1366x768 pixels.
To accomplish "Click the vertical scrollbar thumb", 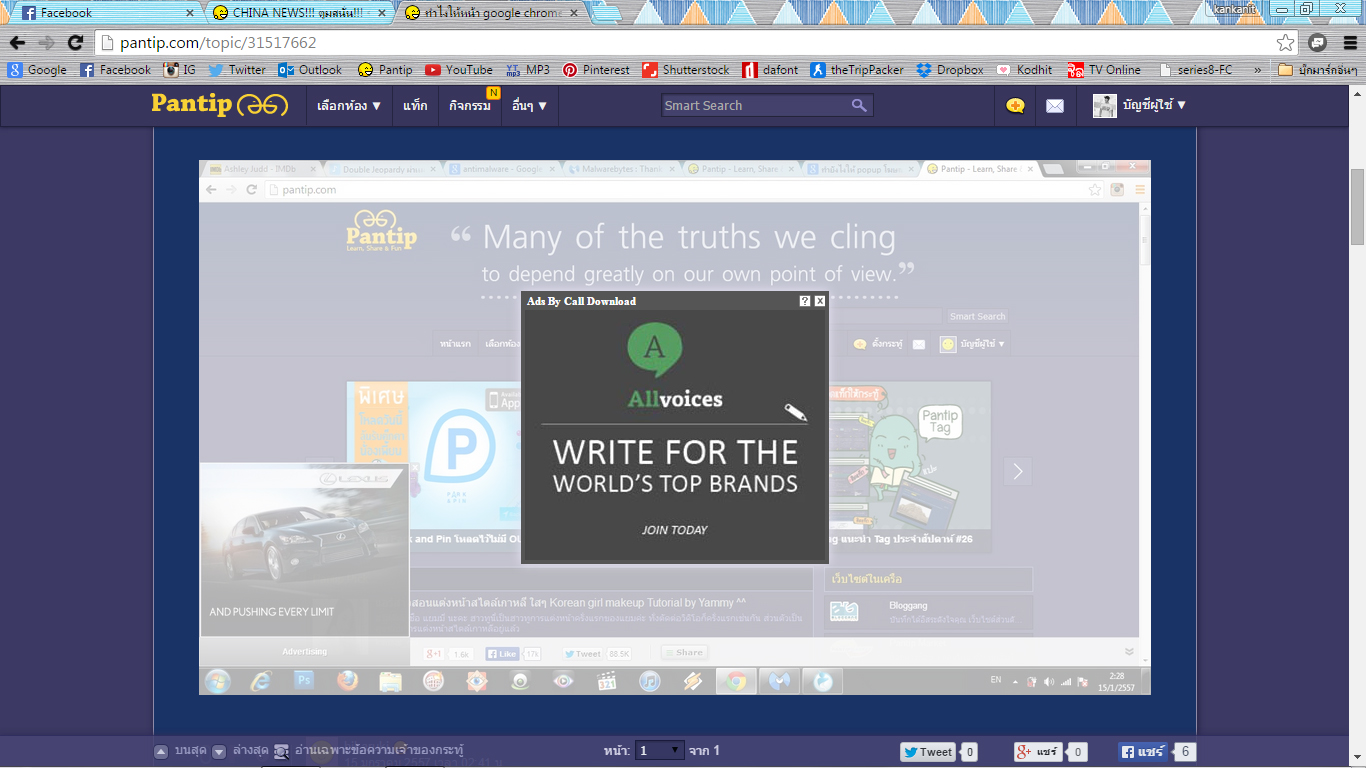I will point(1357,207).
